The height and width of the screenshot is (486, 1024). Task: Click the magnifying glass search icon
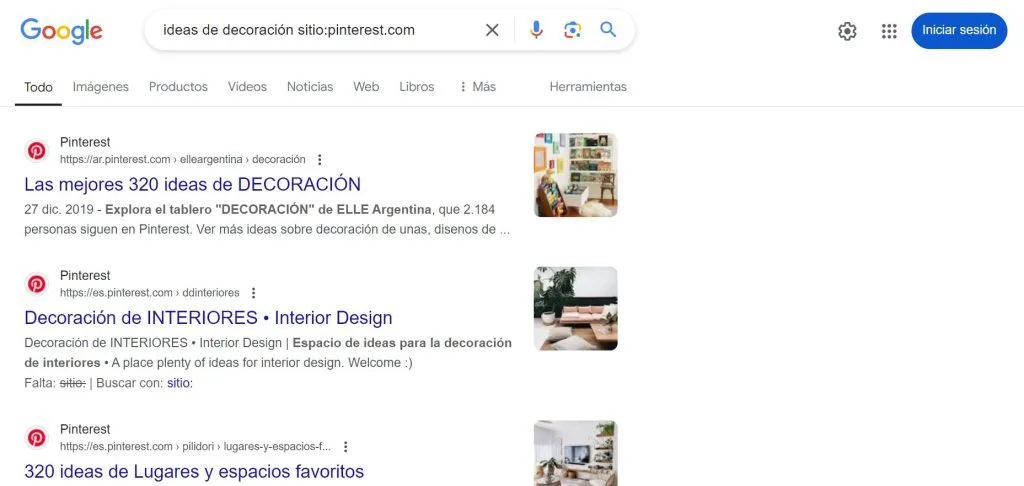pos(608,29)
